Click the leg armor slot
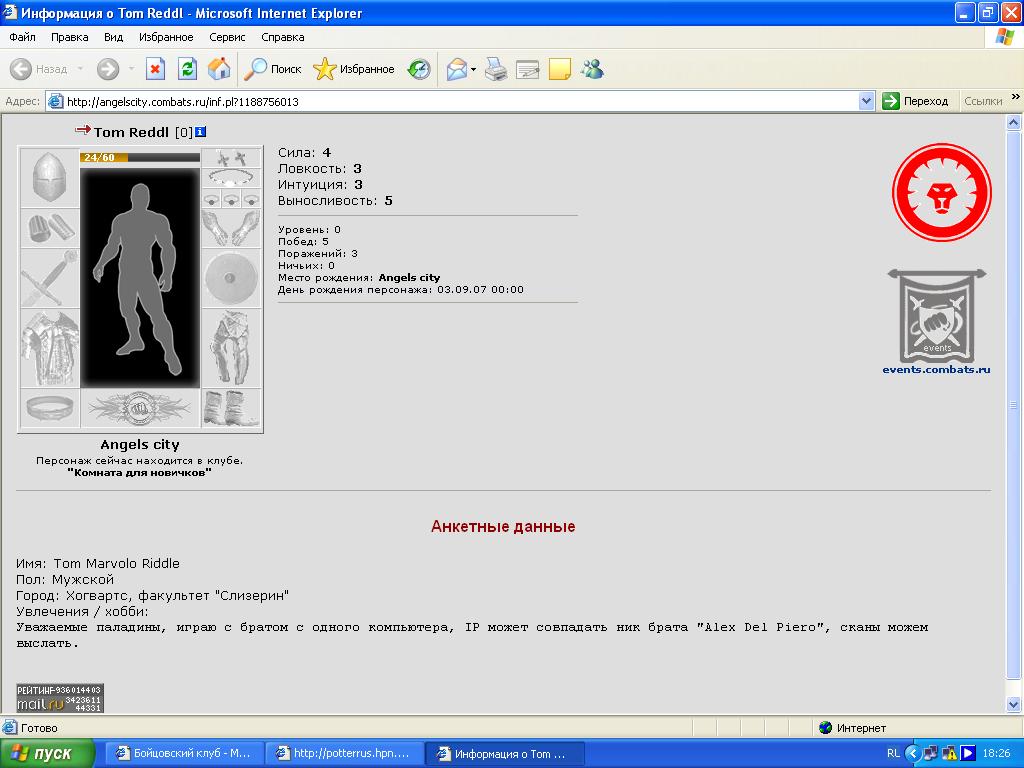 point(231,348)
